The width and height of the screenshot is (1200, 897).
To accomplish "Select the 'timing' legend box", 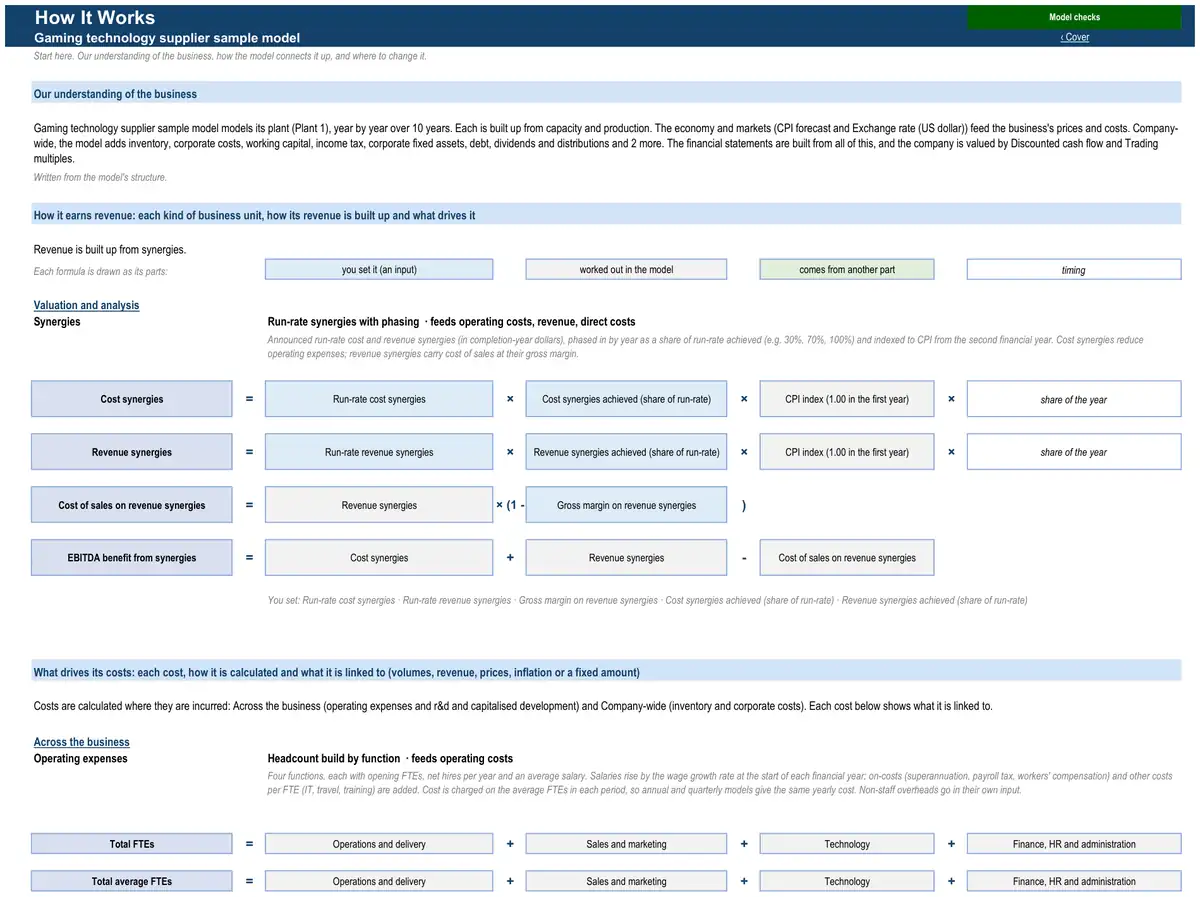I will click(x=1074, y=270).
